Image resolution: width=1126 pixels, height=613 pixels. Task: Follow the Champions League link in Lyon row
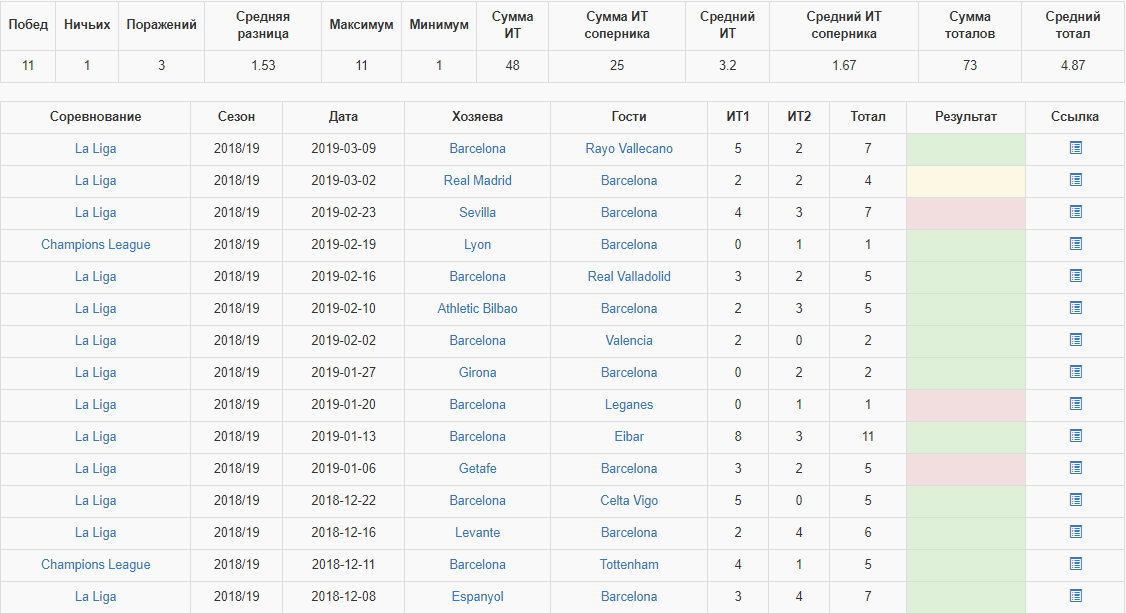click(96, 245)
